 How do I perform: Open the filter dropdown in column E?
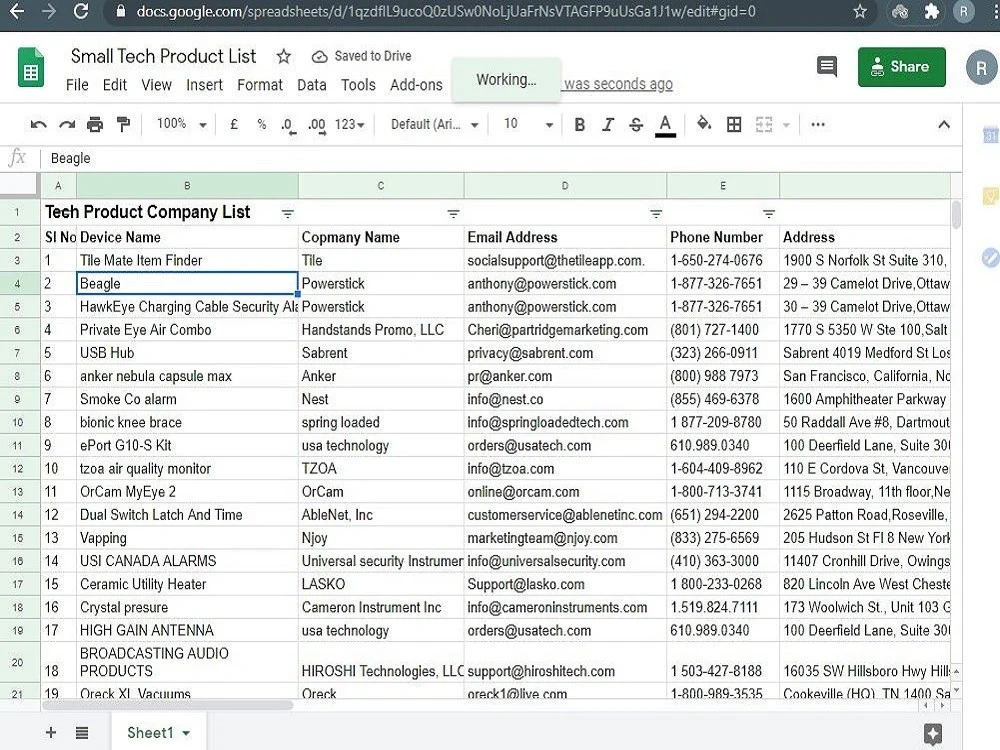(x=769, y=214)
